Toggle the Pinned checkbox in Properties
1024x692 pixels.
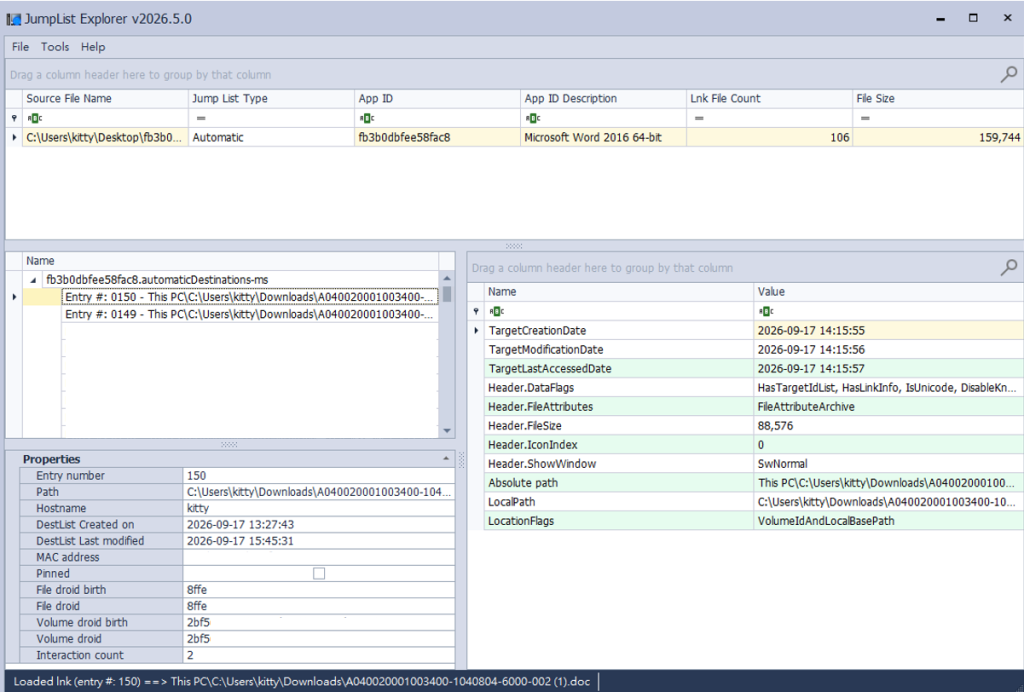pyautogui.click(x=319, y=573)
